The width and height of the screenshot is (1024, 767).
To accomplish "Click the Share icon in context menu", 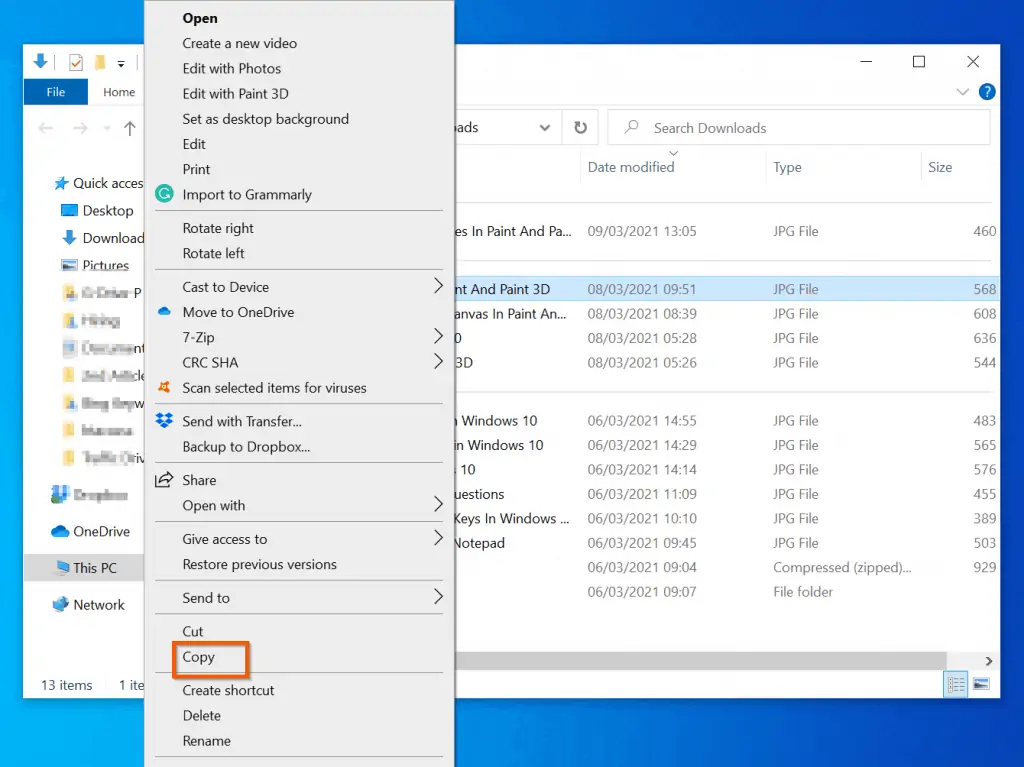I will coord(164,480).
